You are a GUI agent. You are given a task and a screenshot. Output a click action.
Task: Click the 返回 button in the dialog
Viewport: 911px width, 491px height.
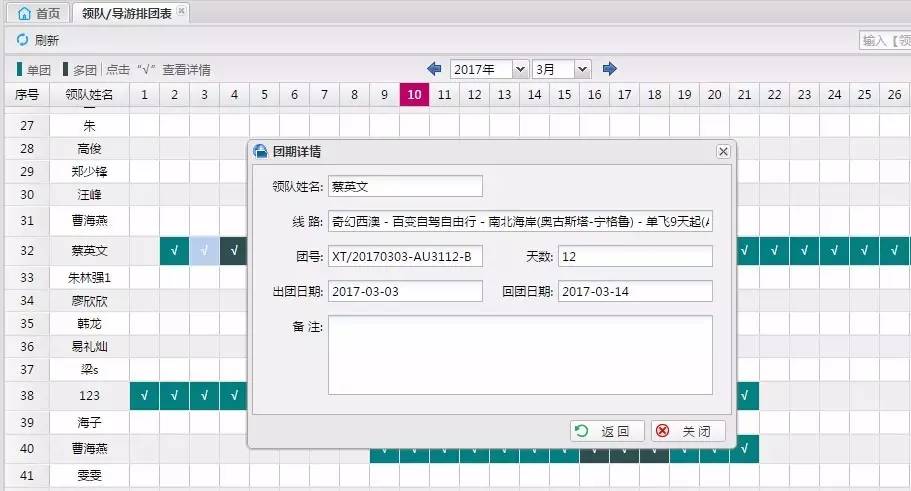pos(606,431)
